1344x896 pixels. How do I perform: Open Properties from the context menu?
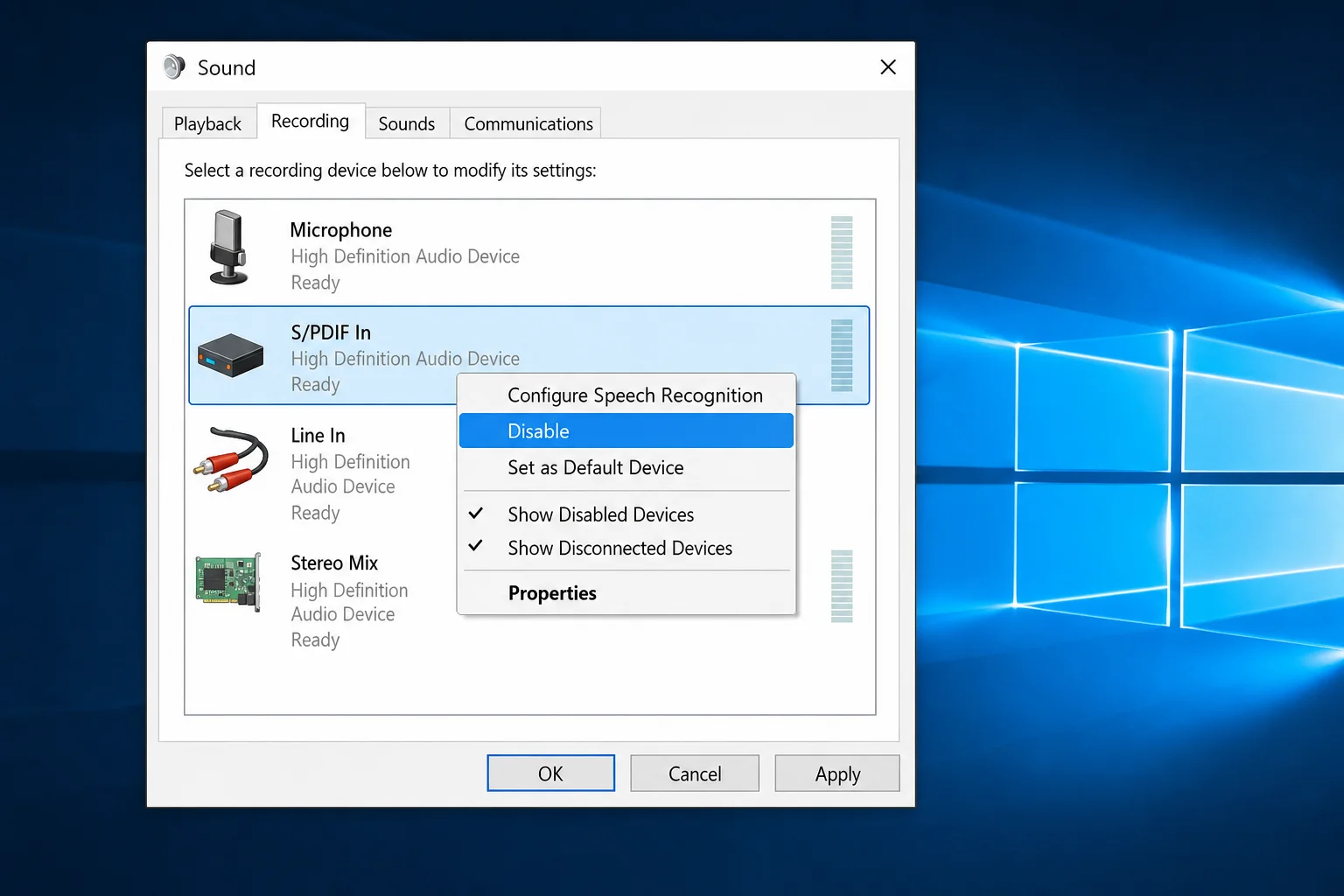point(626,593)
